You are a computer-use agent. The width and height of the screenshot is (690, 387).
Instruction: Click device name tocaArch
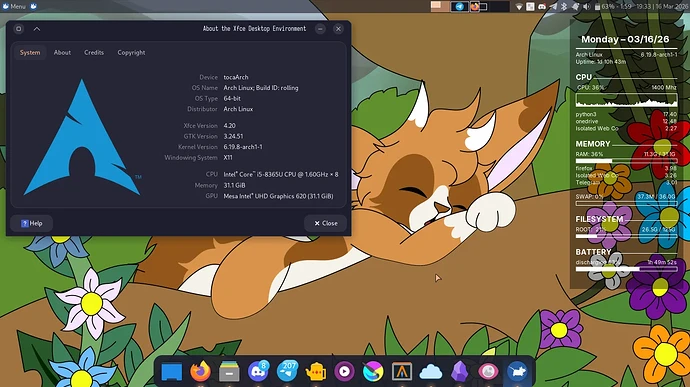click(236, 77)
